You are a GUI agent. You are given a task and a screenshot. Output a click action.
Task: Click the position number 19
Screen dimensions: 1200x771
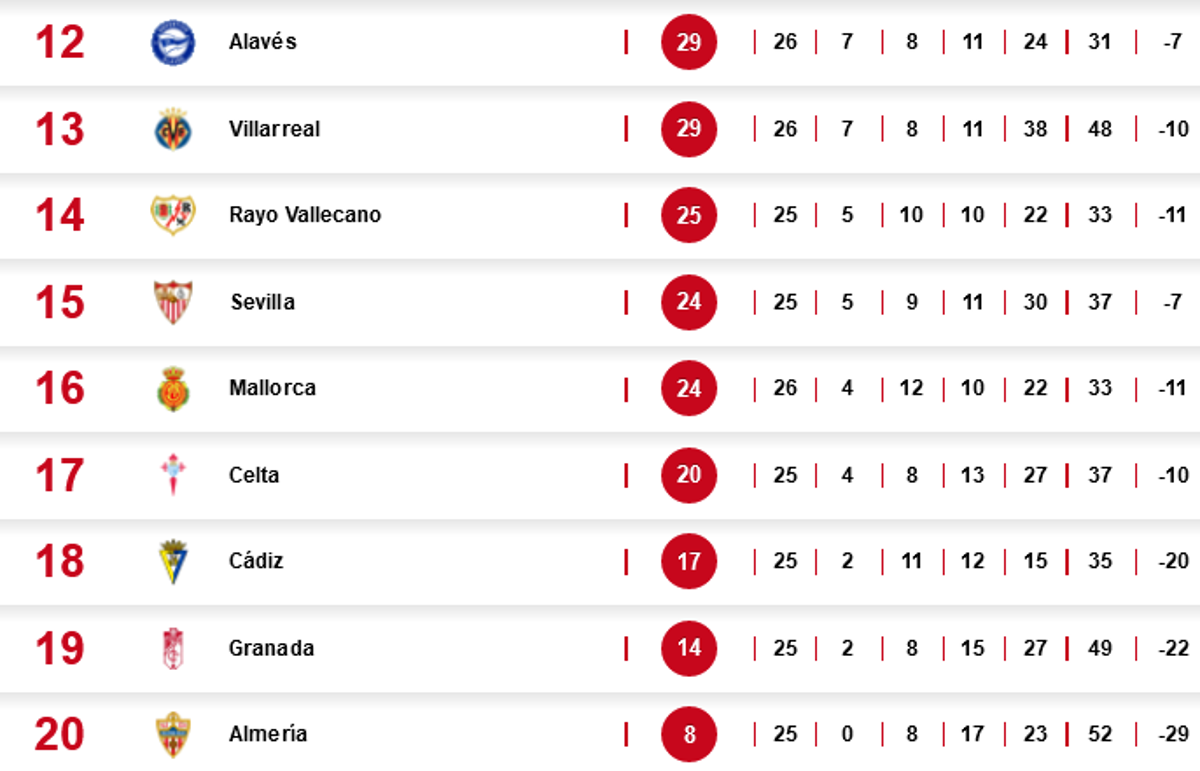pos(60,648)
